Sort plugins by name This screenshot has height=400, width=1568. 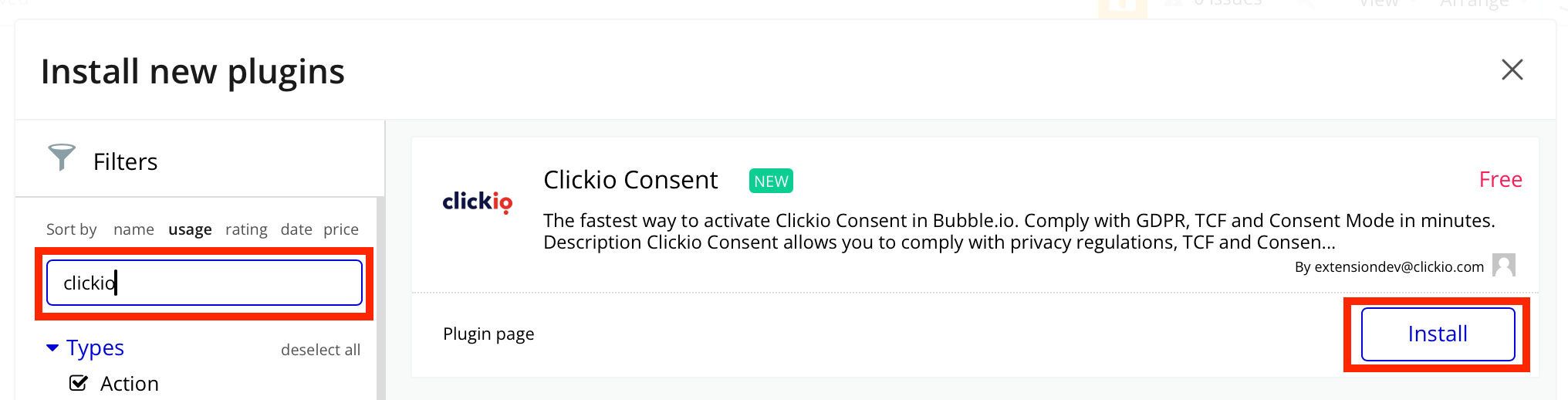pyautogui.click(x=133, y=229)
